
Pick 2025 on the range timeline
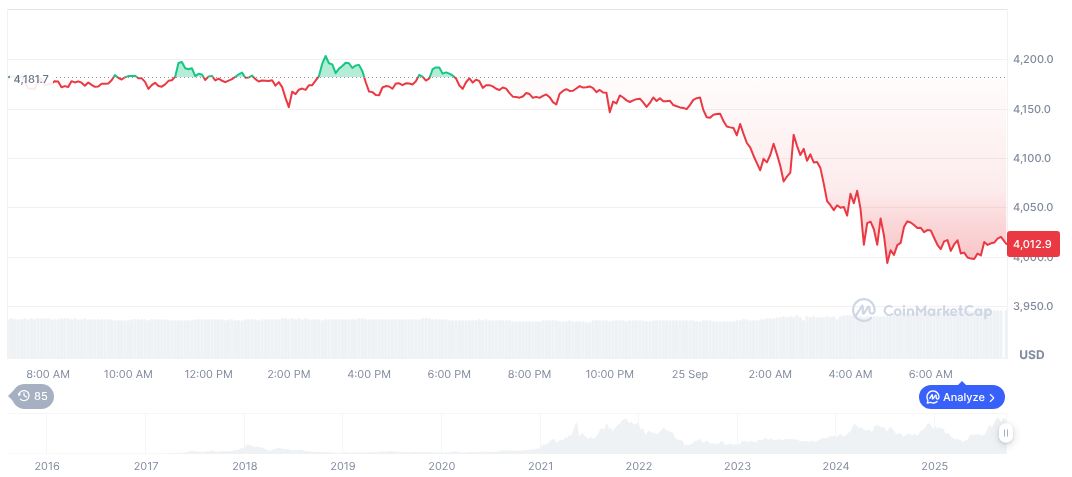click(x=934, y=466)
